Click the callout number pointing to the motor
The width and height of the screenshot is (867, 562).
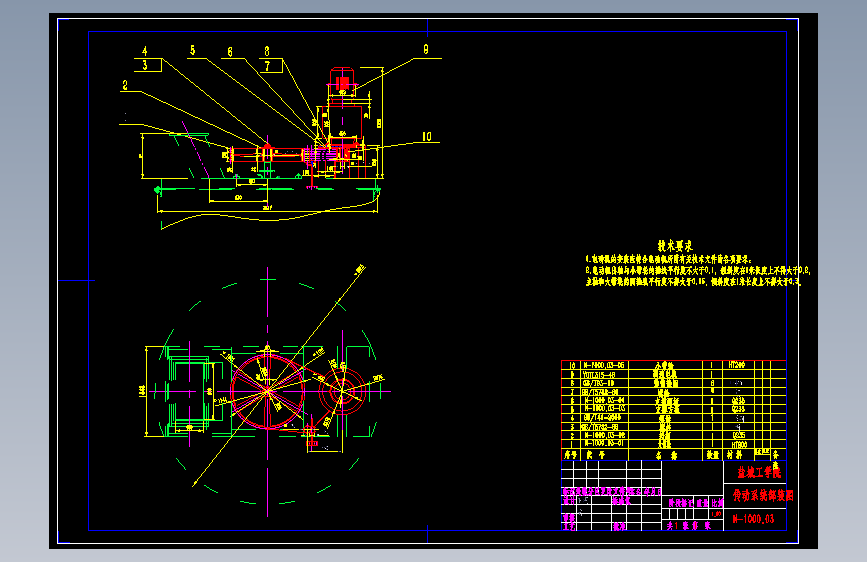click(x=426, y=50)
